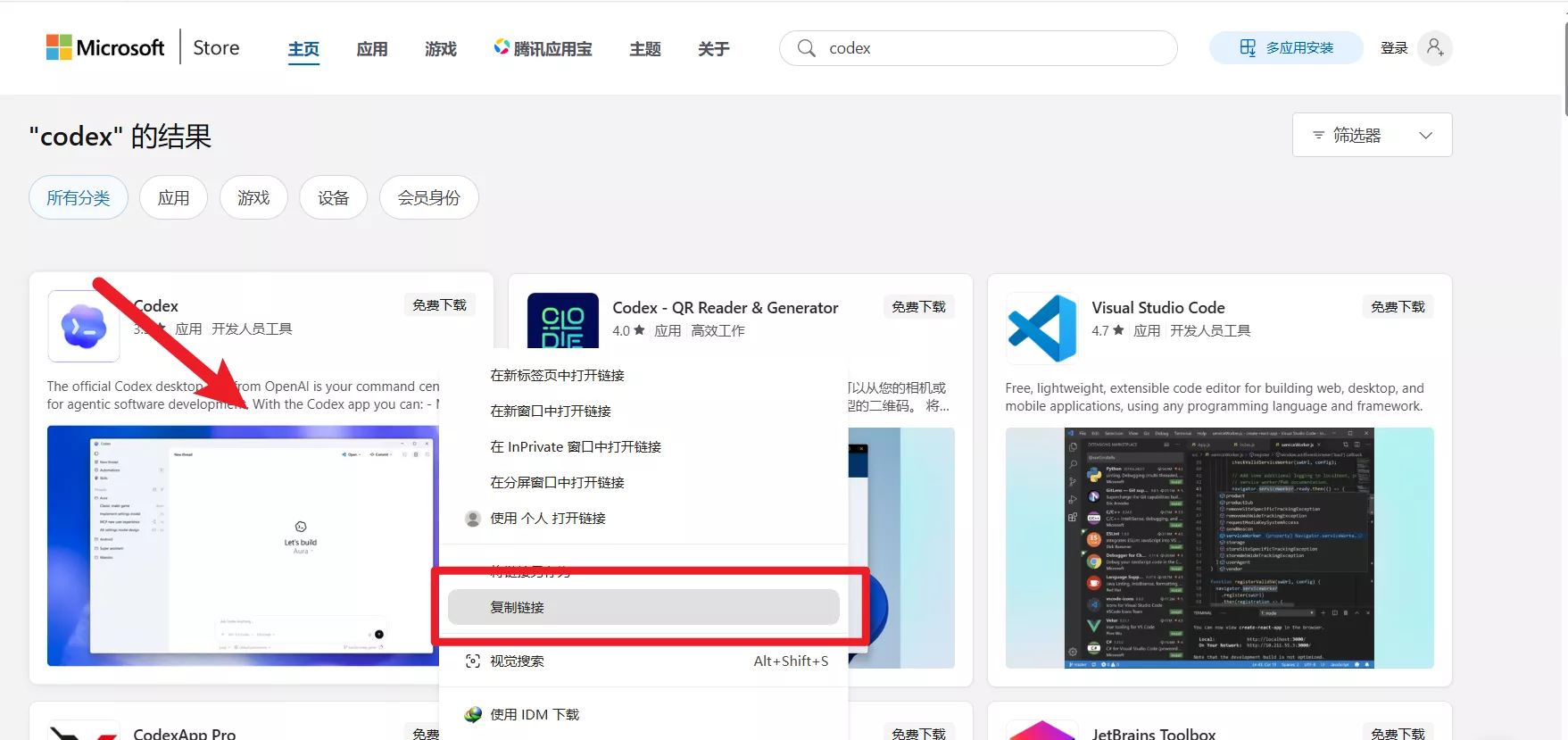
Task: Click the 腾讯应用宝 colorful logo icon
Action: pyautogui.click(x=502, y=46)
